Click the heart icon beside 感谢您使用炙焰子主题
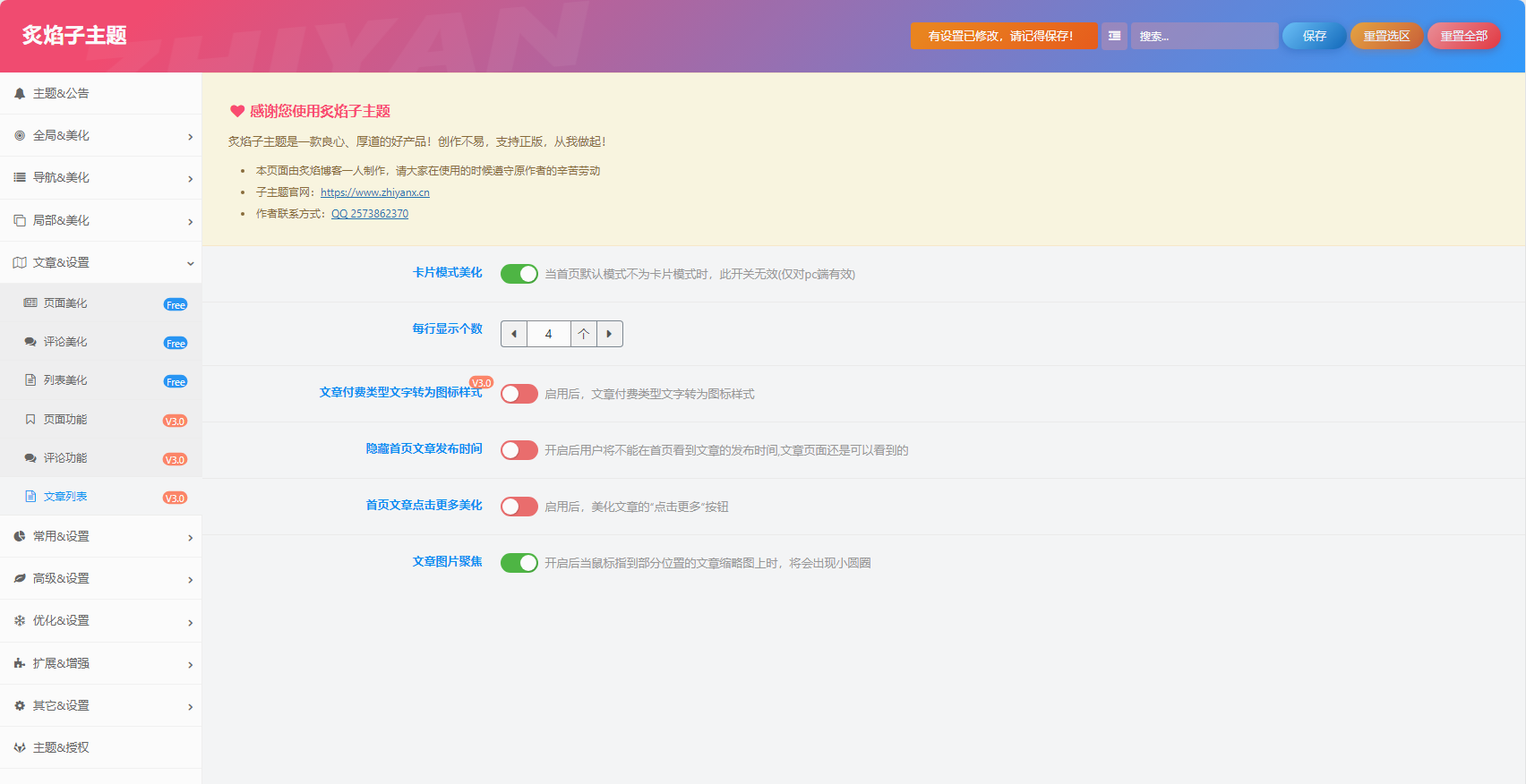 point(237,111)
